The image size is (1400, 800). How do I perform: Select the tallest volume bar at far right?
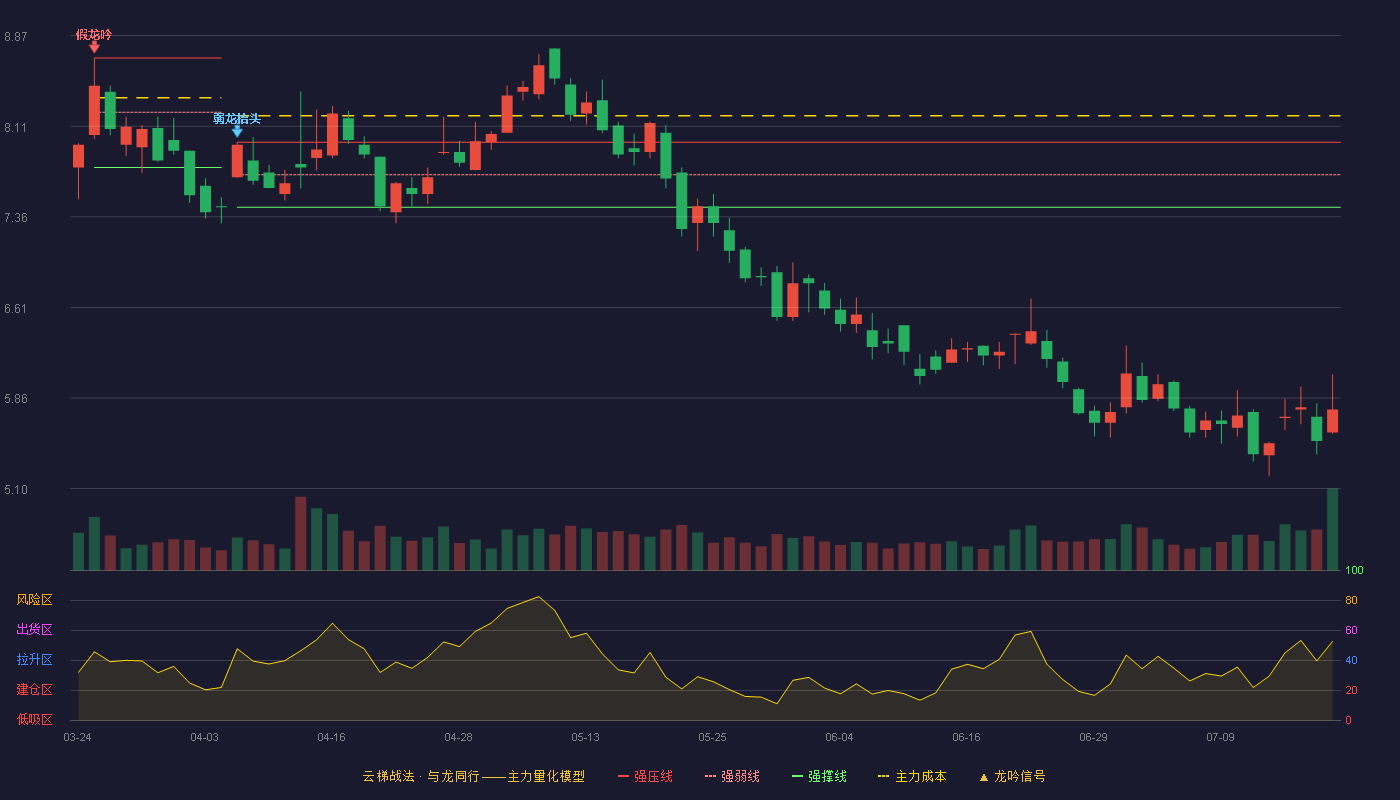pyautogui.click(x=1332, y=529)
